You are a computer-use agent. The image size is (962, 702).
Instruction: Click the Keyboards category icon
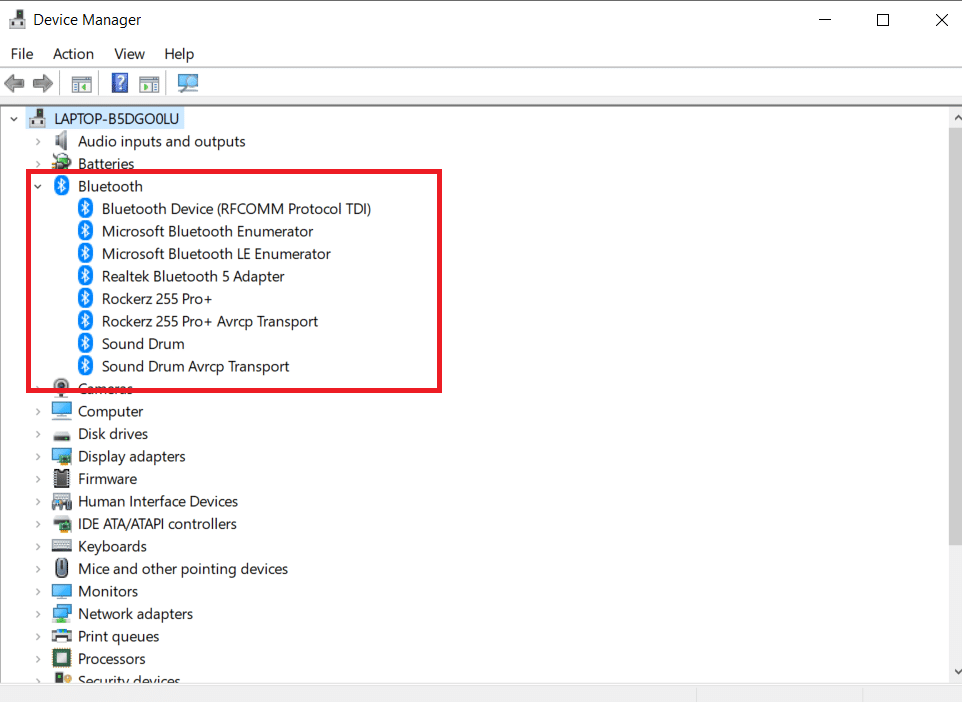pos(61,545)
